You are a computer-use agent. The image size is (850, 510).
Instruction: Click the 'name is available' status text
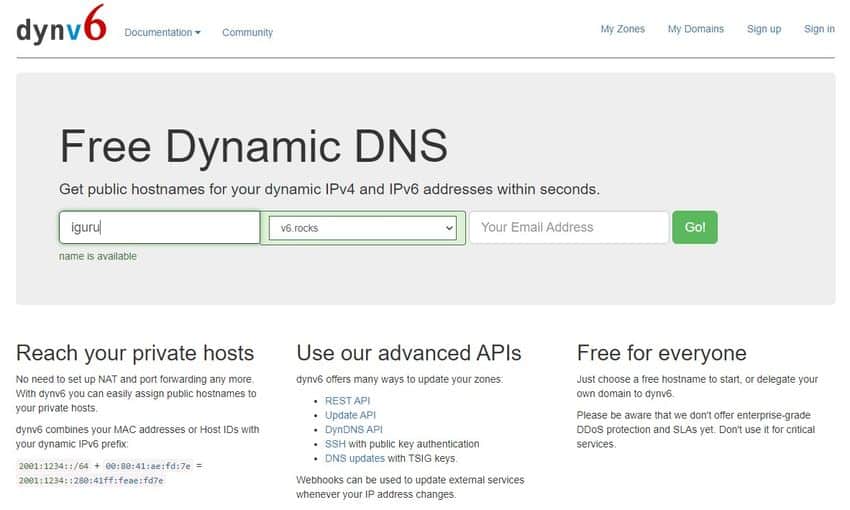(98, 256)
